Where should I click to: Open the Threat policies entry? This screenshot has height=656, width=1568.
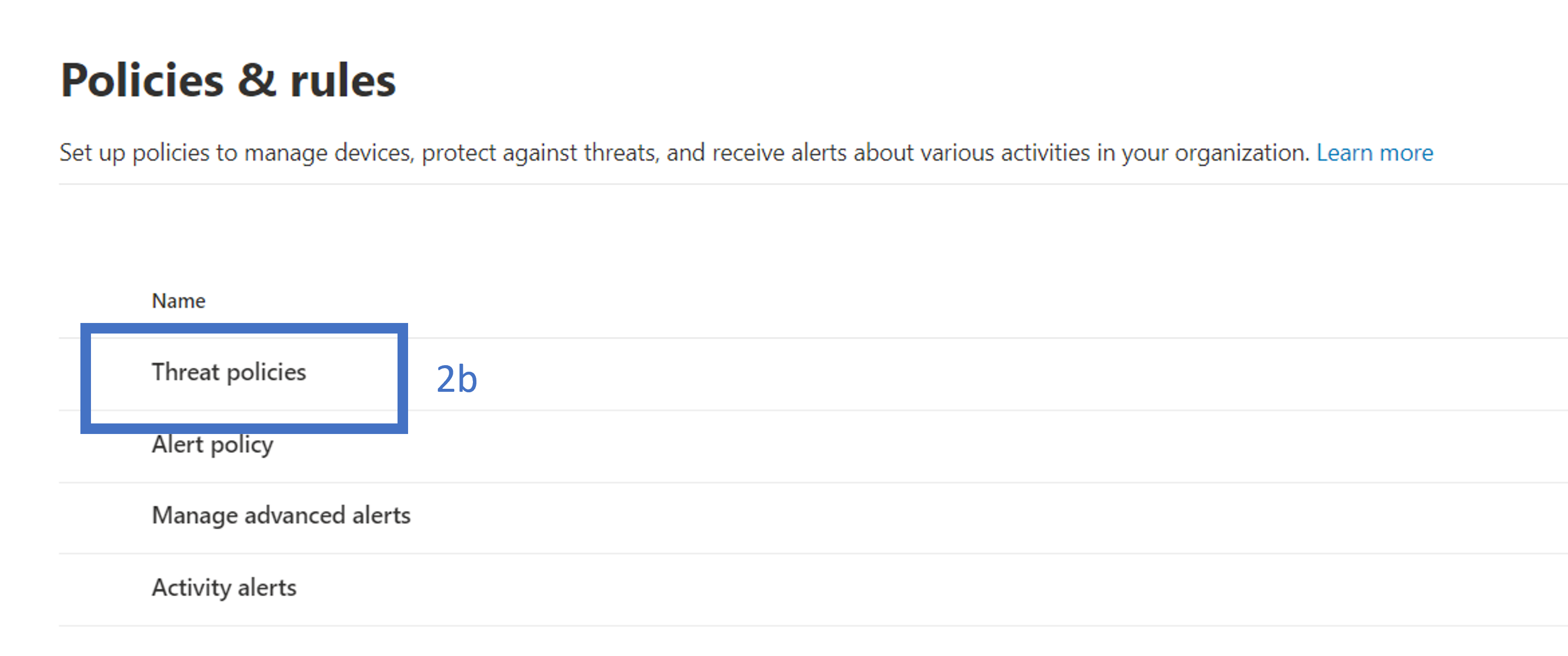click(229, 372)
